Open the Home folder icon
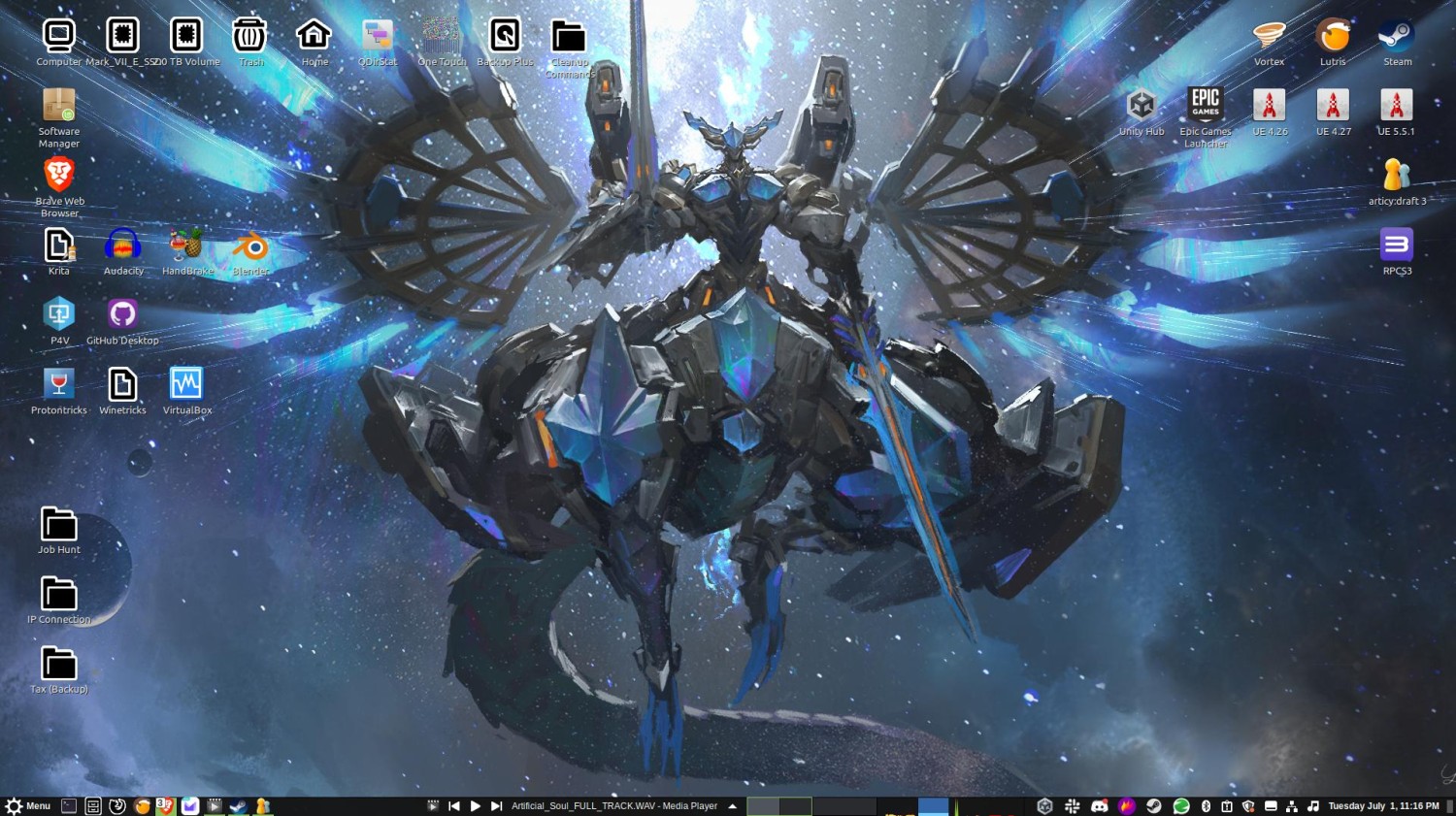This screenshot has height=816, width=1456. [314, 42]
